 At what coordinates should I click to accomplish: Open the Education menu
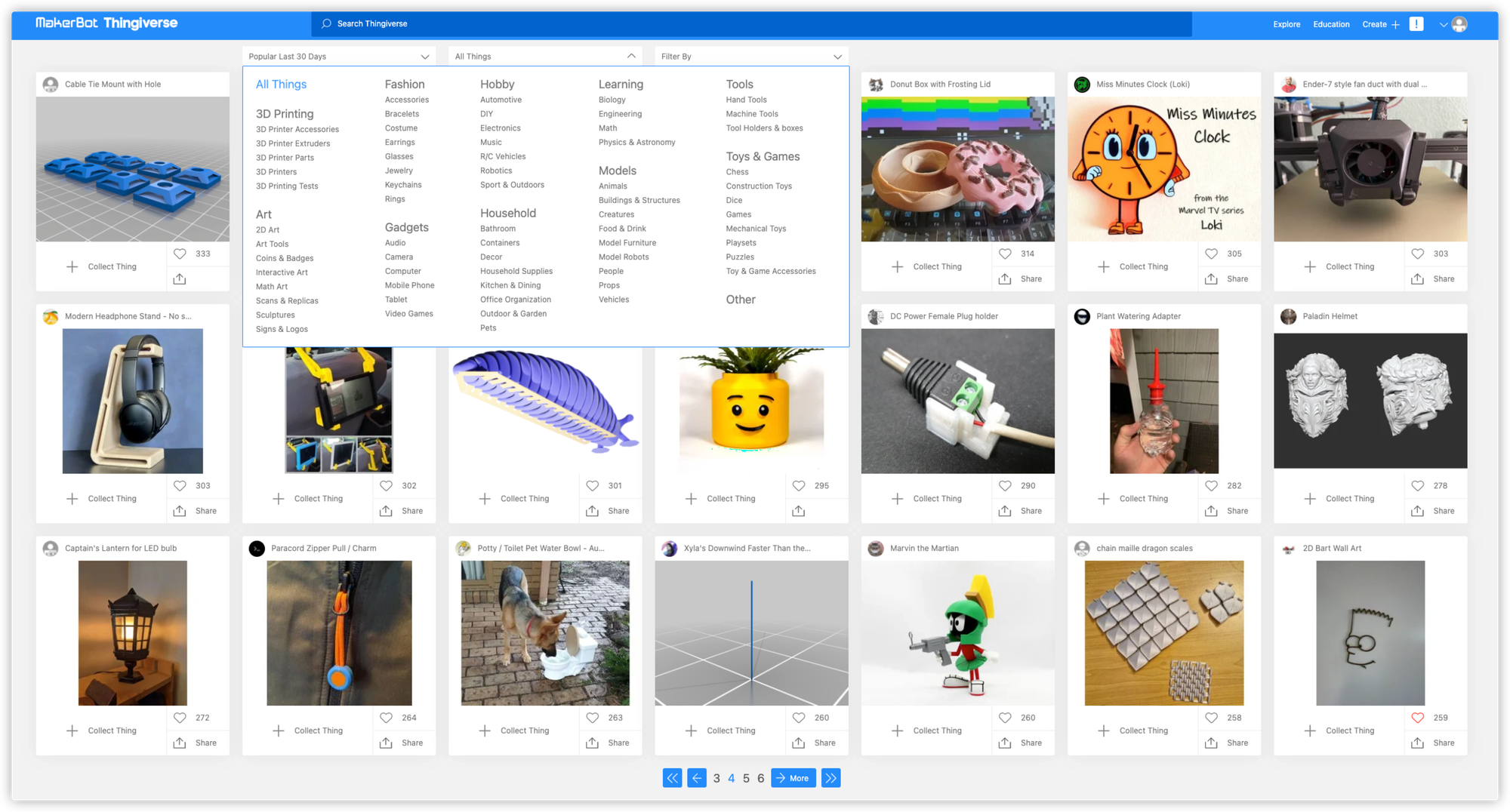tap(1330, 23)
